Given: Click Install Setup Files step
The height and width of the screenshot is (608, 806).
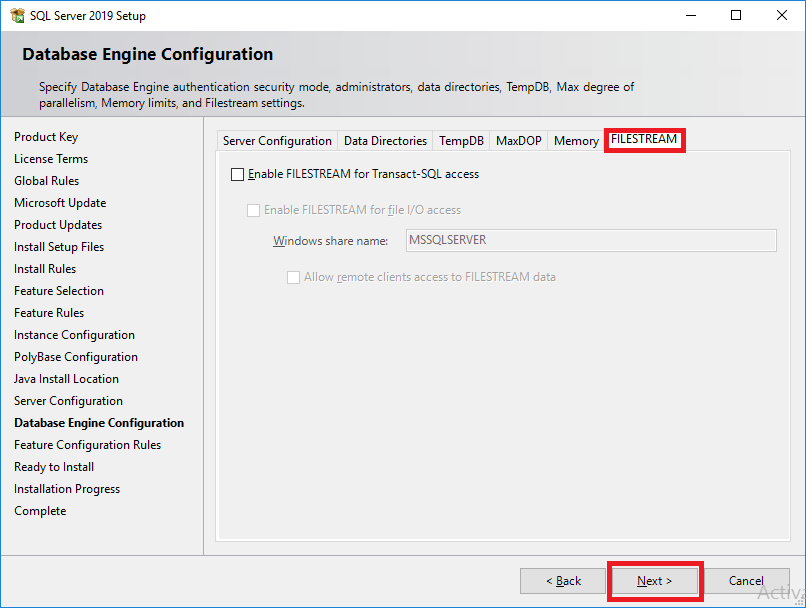Looking at the screenshot, I should (x=59, y=247).
